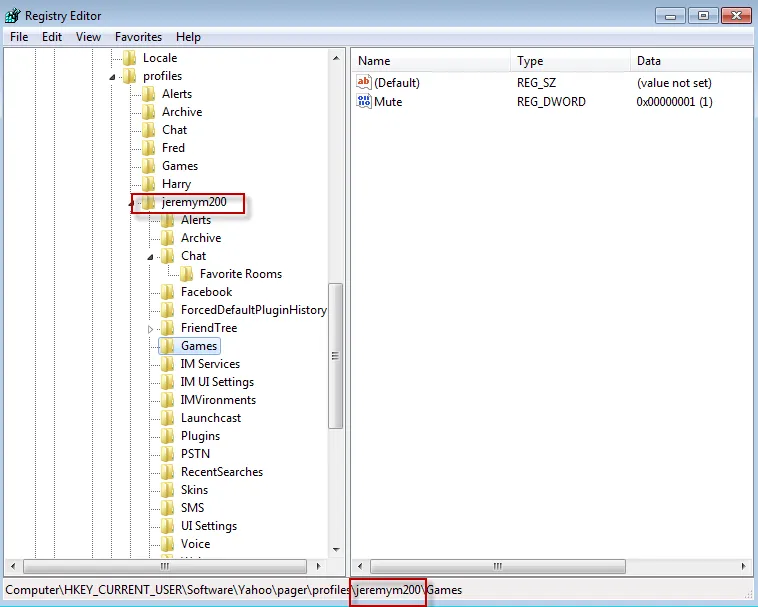Expand the FriendTree key
This screenshot has width=758, height=607.
pyautogui.click(x=150, y=329)
